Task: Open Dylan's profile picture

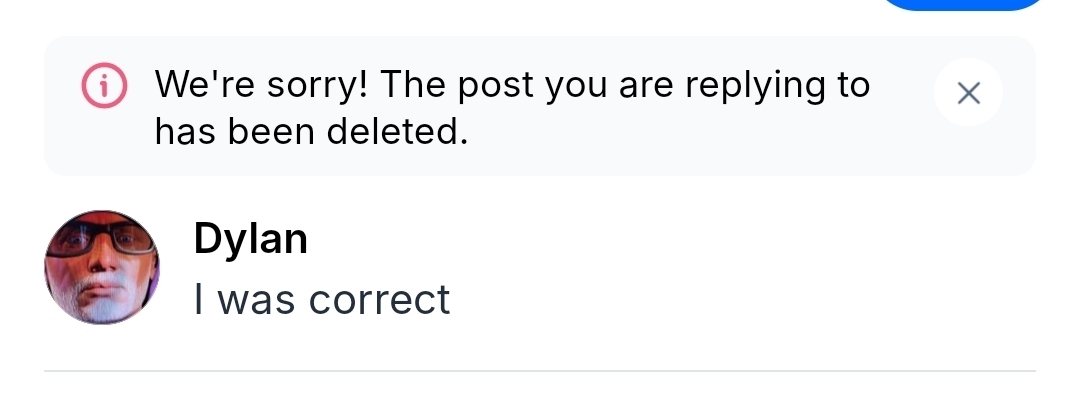Action: 102,268
